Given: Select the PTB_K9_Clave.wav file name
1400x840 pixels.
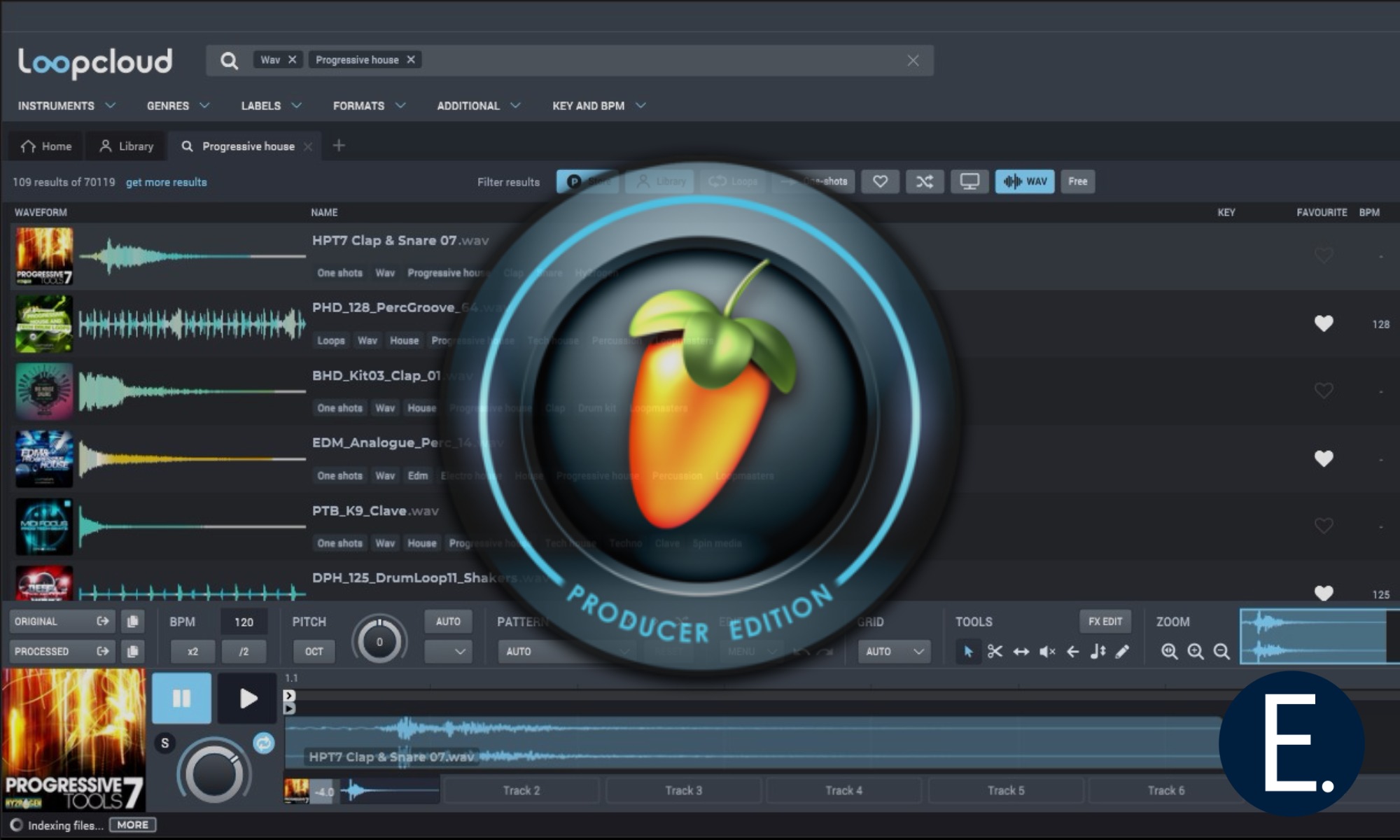Looking at the screenshot, I should 375,511.
